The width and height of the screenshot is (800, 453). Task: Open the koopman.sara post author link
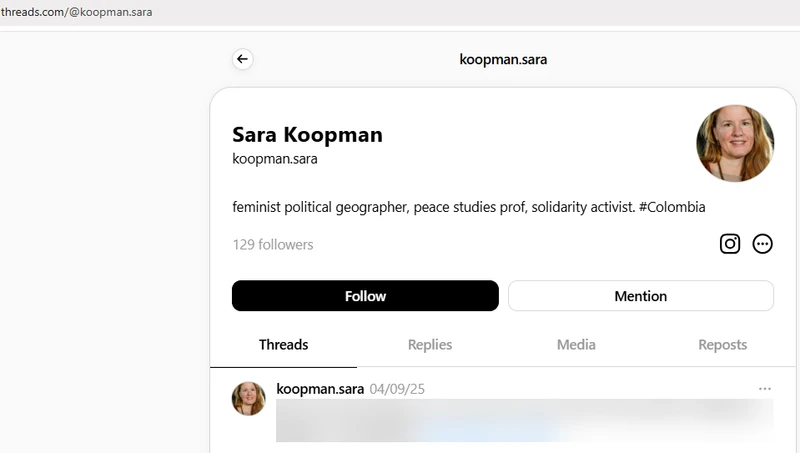(x=320, y=389)
